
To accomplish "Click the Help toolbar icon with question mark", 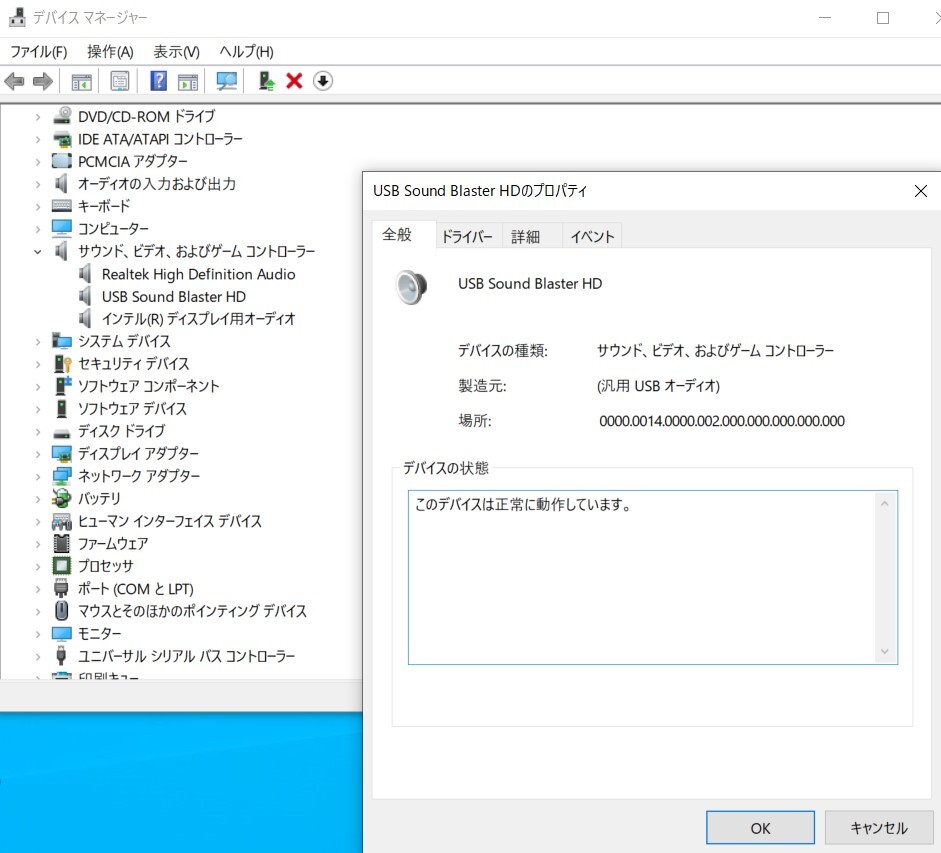I will pyautogui.click(x=158, y=81).
